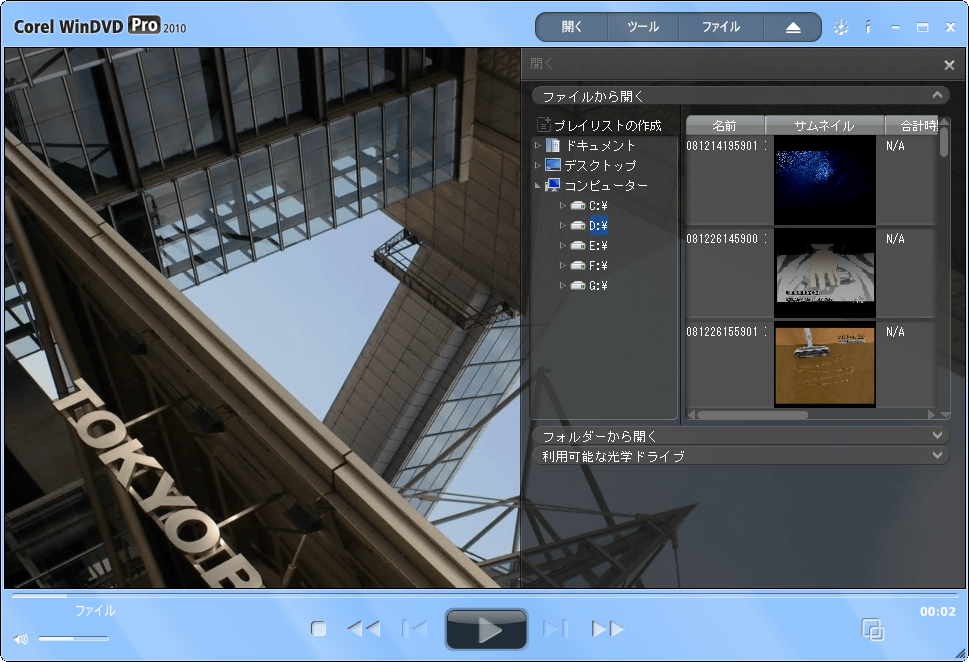Click the F:¥ drive icon

pos(578,265)
